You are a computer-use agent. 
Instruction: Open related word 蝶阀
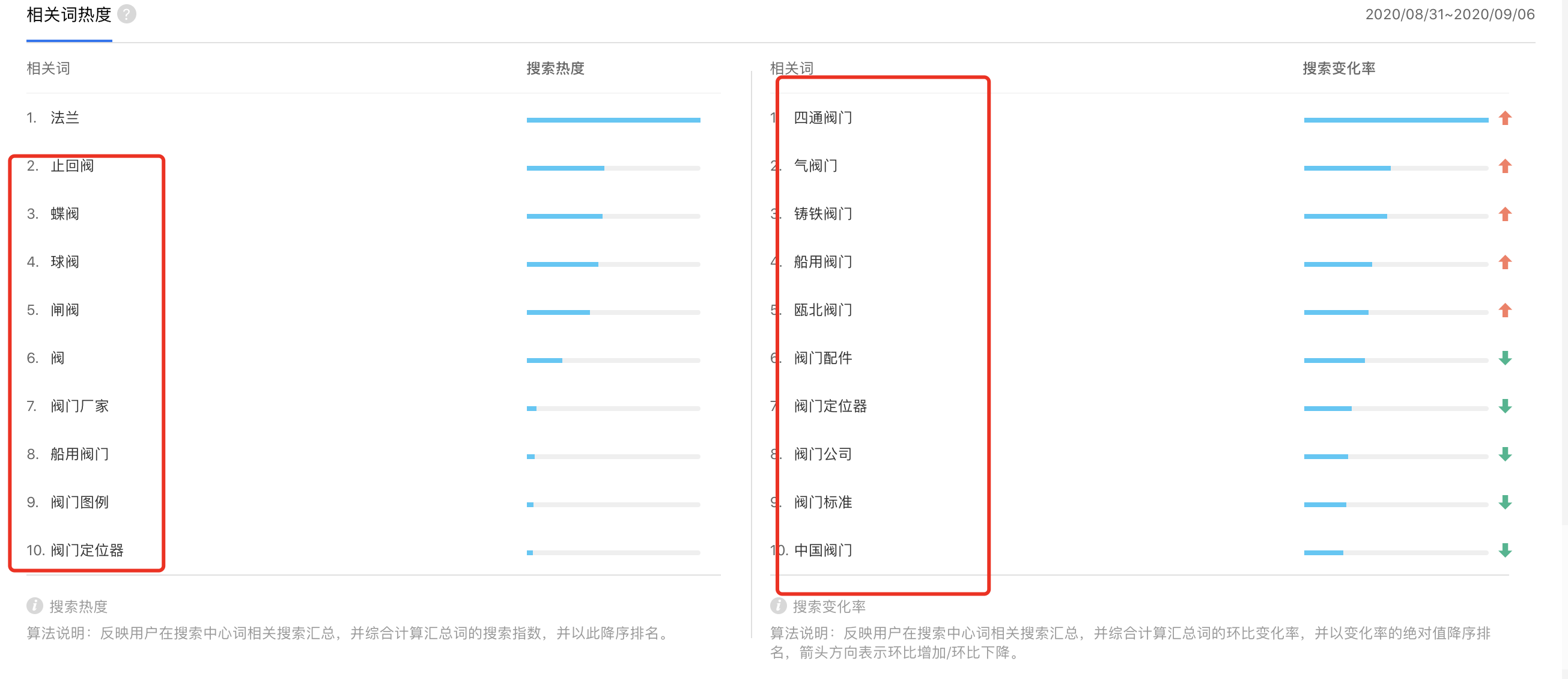pyautogui.click(x=65, y=214)
